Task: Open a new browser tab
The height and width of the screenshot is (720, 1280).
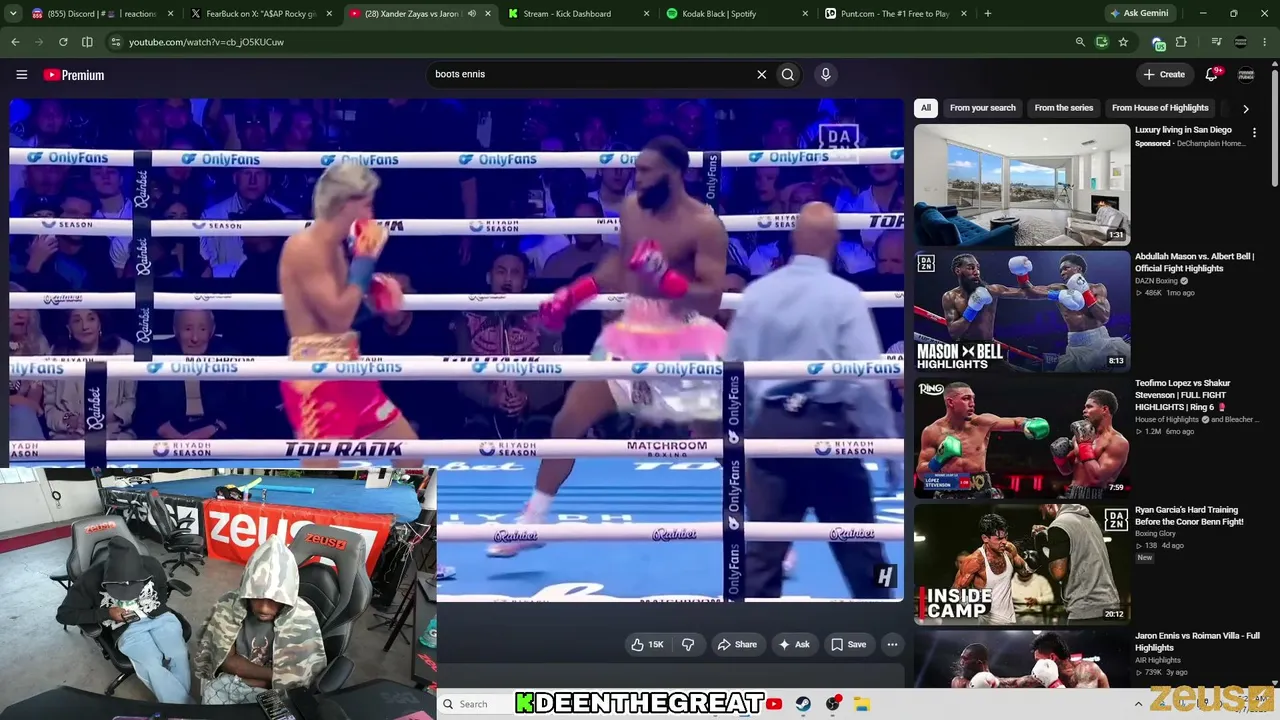Action: tap(987, 14)
